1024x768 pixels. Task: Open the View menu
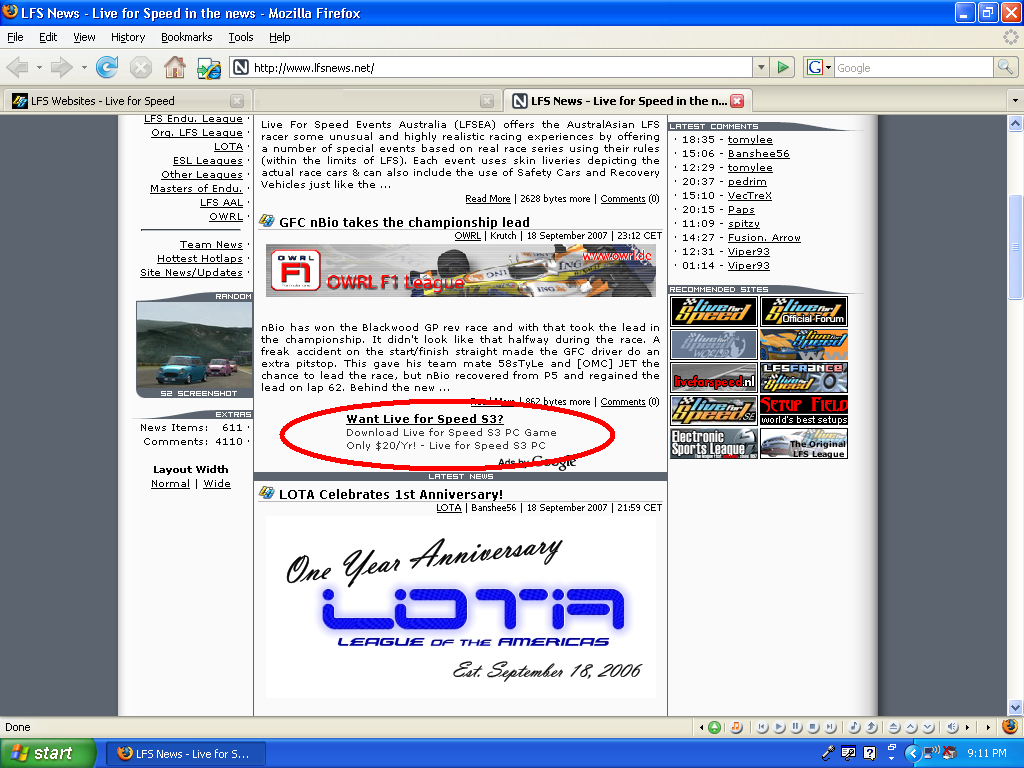(x=84, y=37)
